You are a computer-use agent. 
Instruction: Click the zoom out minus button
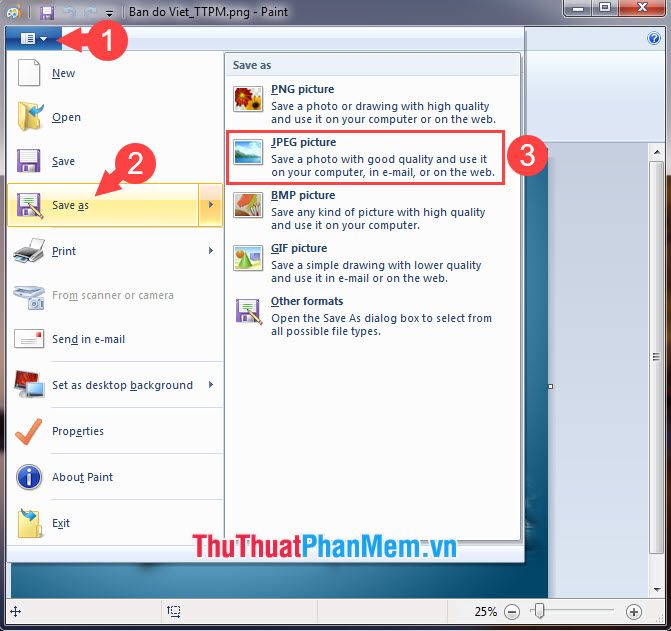click(512, 612)
